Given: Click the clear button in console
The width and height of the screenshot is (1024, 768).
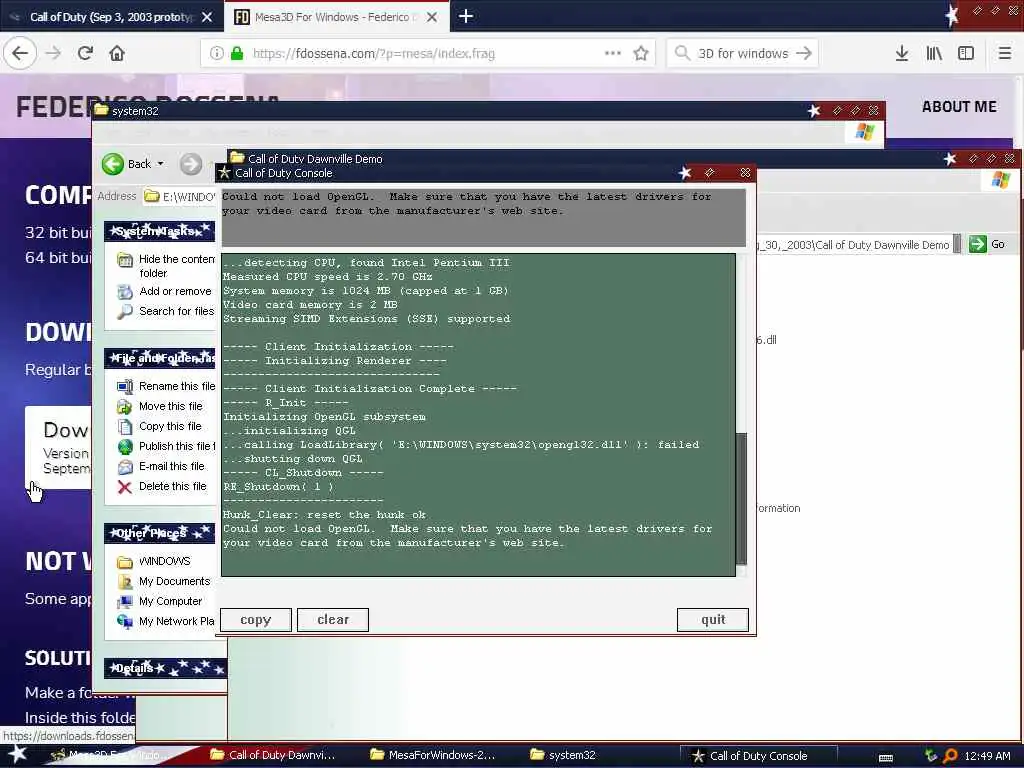Looking at the screenshot, I should 333,620.
